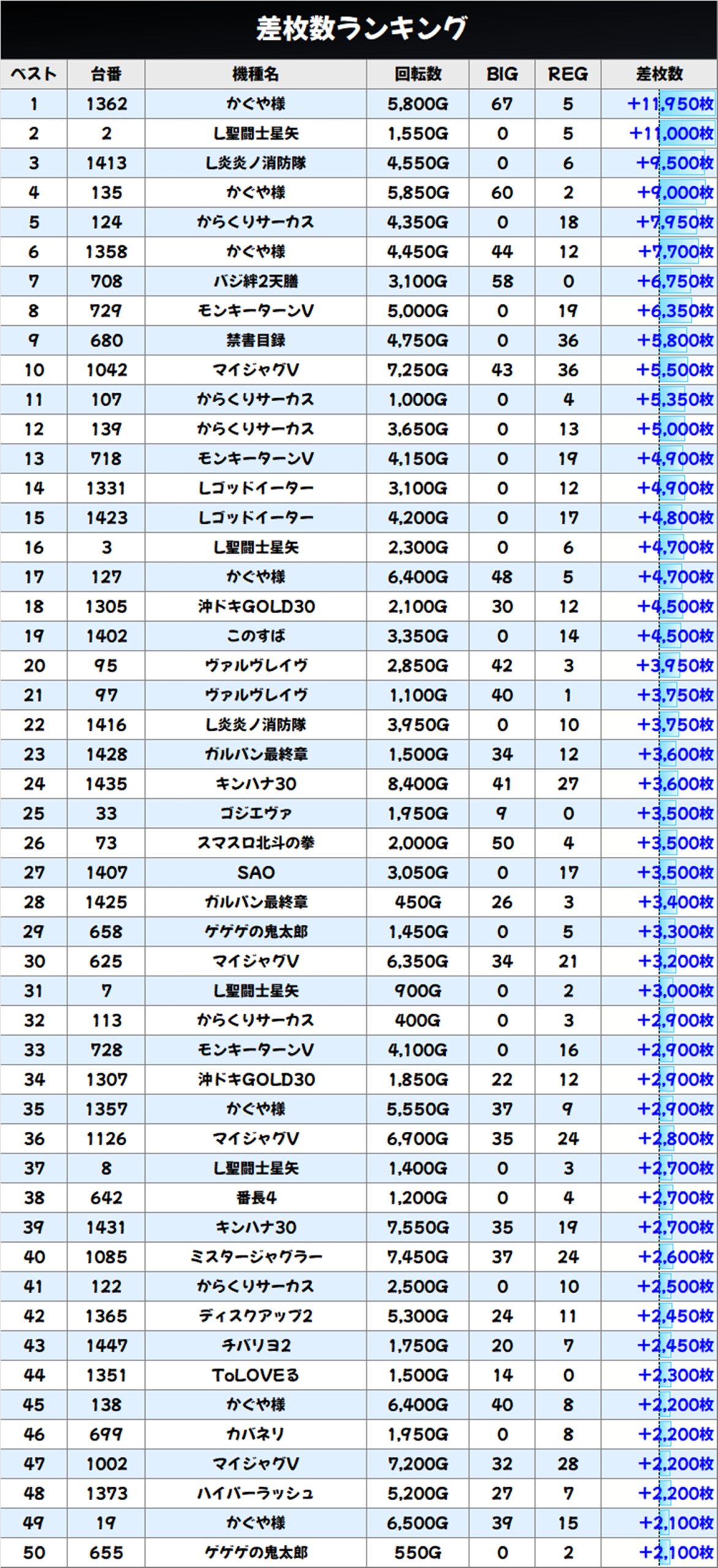This screenshot has height=1568, width=718.
Task: Sort by the 差枚数 column header
Action: pos(659,74)
